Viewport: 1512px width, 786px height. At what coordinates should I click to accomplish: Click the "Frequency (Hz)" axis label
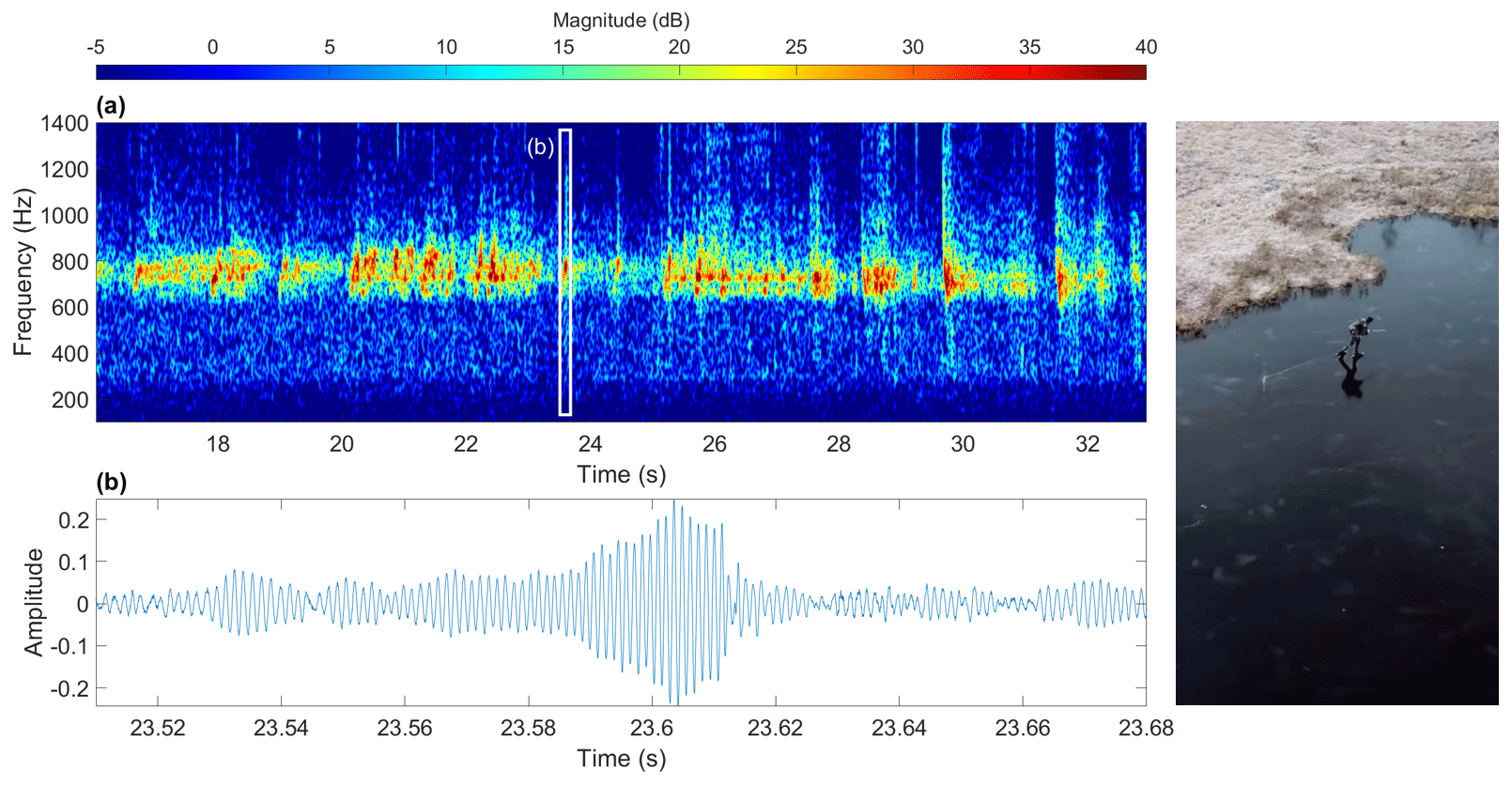[23, 272]
